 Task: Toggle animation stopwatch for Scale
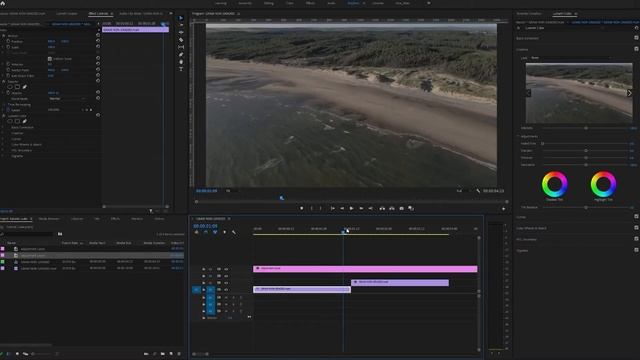[8, 47]
